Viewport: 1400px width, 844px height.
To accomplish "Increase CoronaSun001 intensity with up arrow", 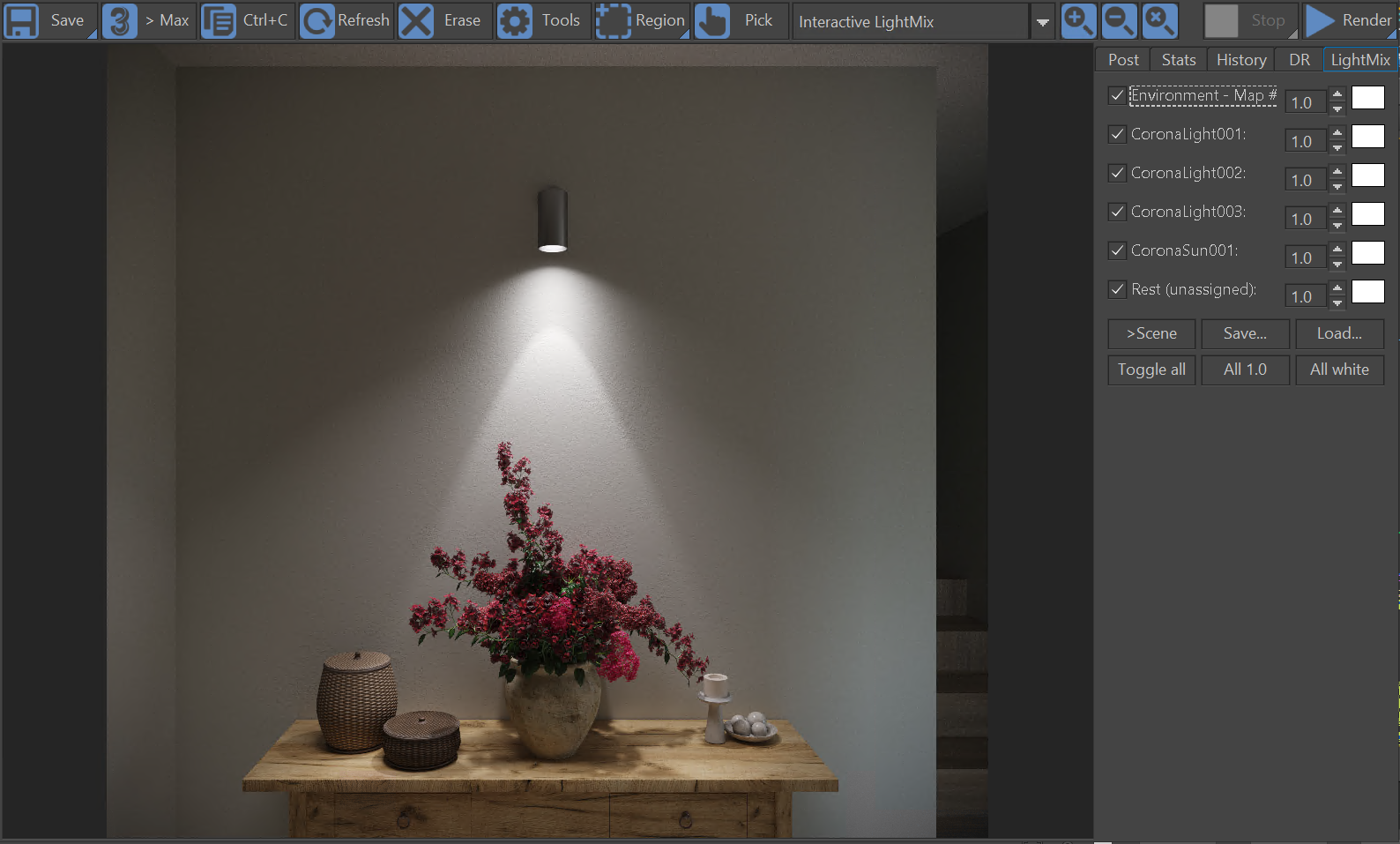I will 1337,249.
